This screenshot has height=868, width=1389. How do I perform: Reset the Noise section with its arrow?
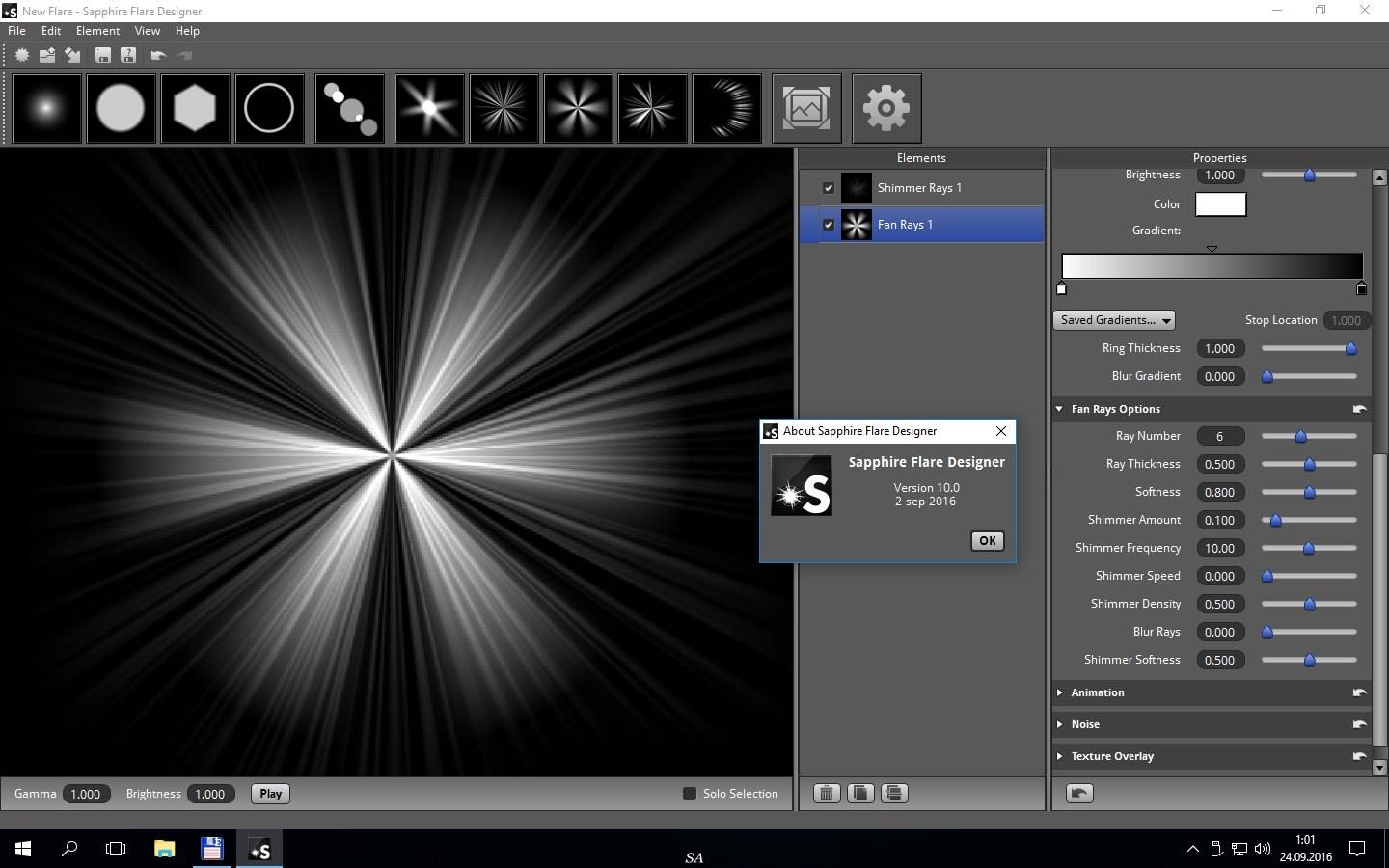[1359, 724]
